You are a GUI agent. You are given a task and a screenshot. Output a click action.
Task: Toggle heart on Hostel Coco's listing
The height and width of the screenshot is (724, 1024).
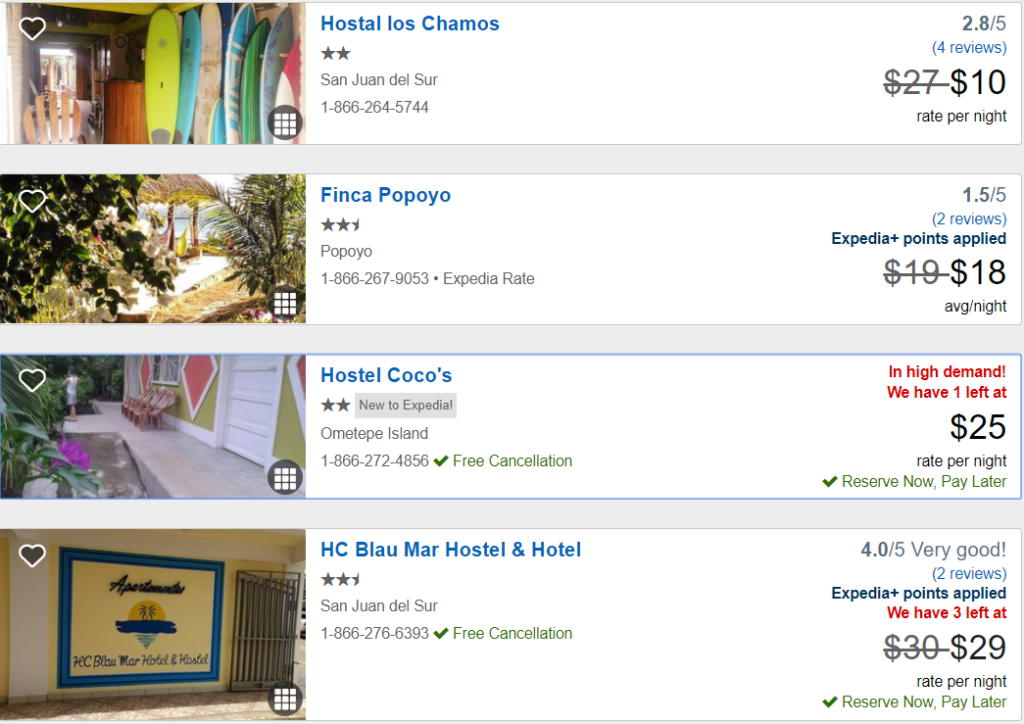click(x=32, y=380)
